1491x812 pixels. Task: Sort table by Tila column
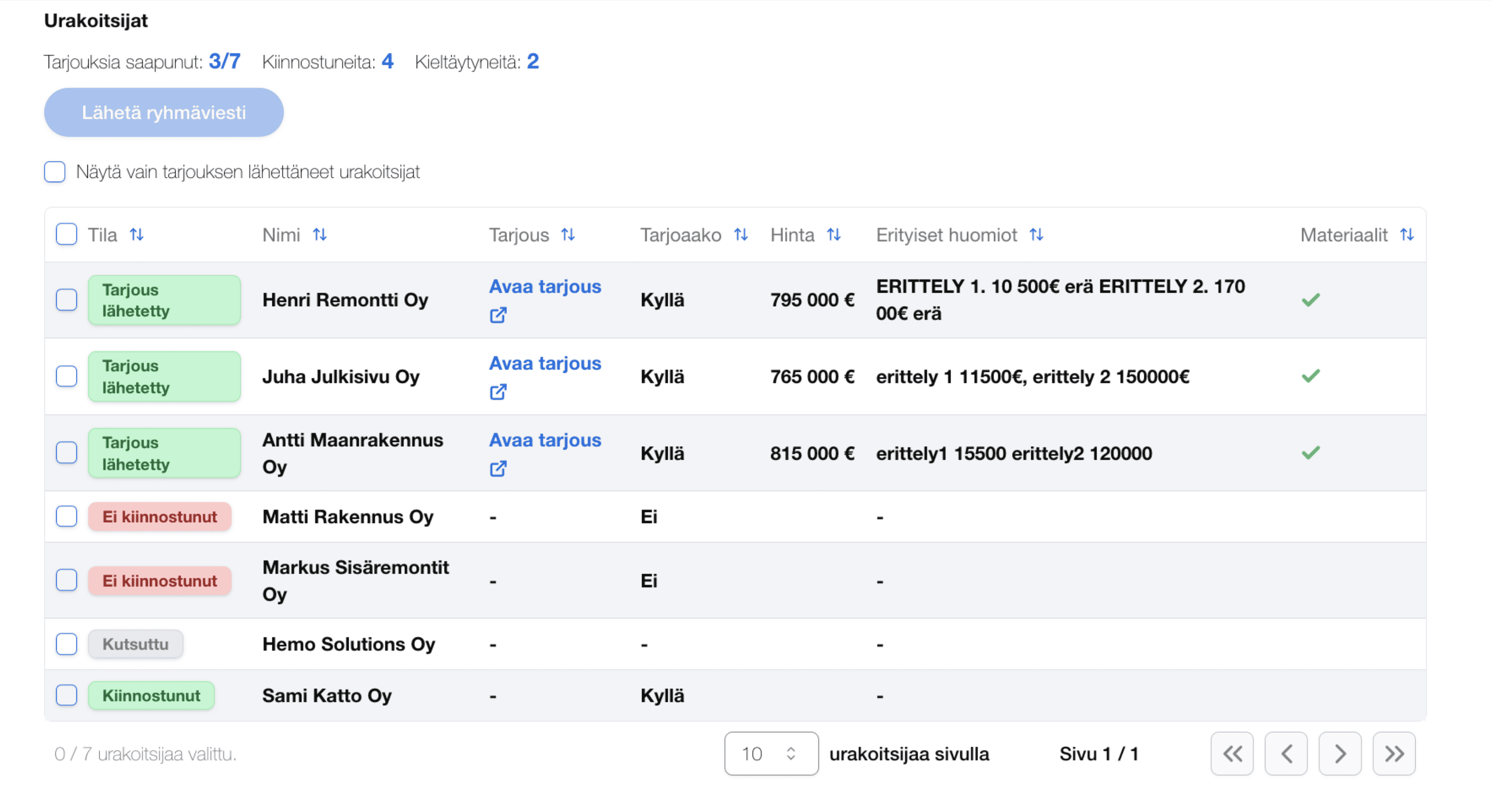click(136, 235)
